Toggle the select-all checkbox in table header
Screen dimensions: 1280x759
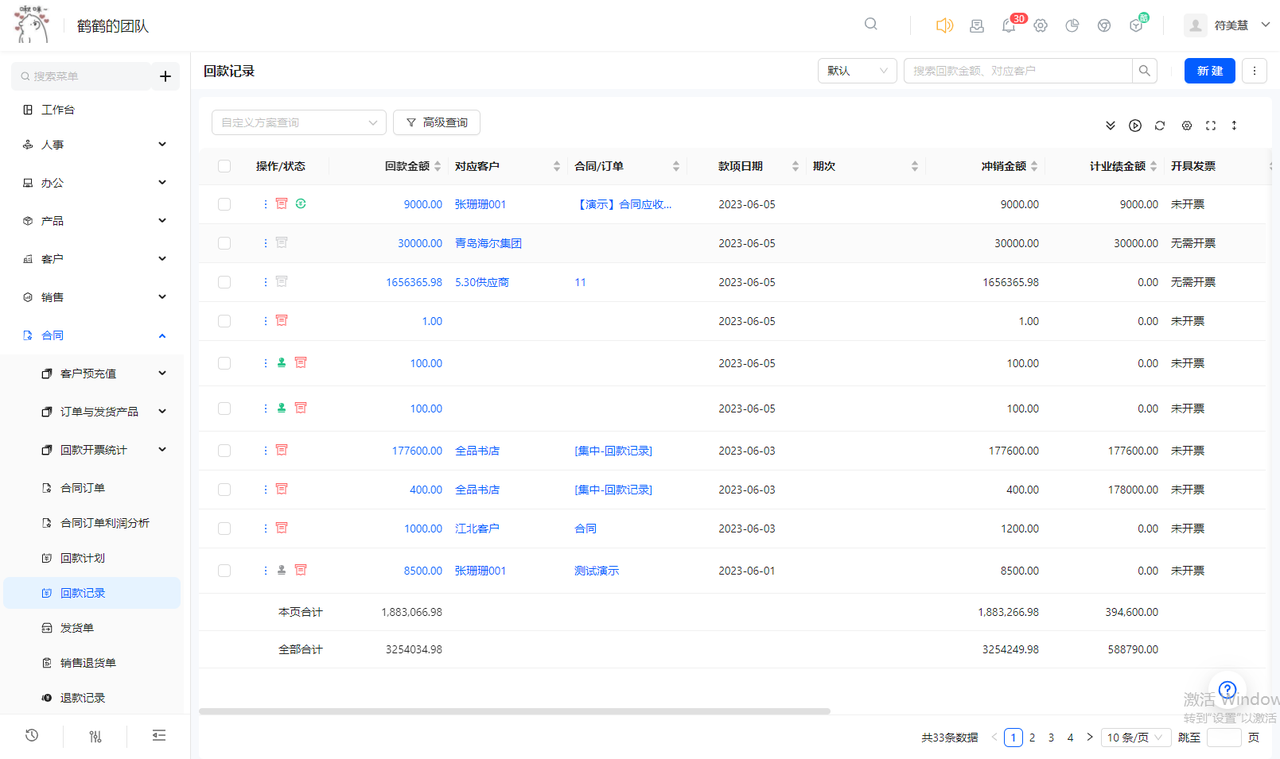(x=224, y=167)
